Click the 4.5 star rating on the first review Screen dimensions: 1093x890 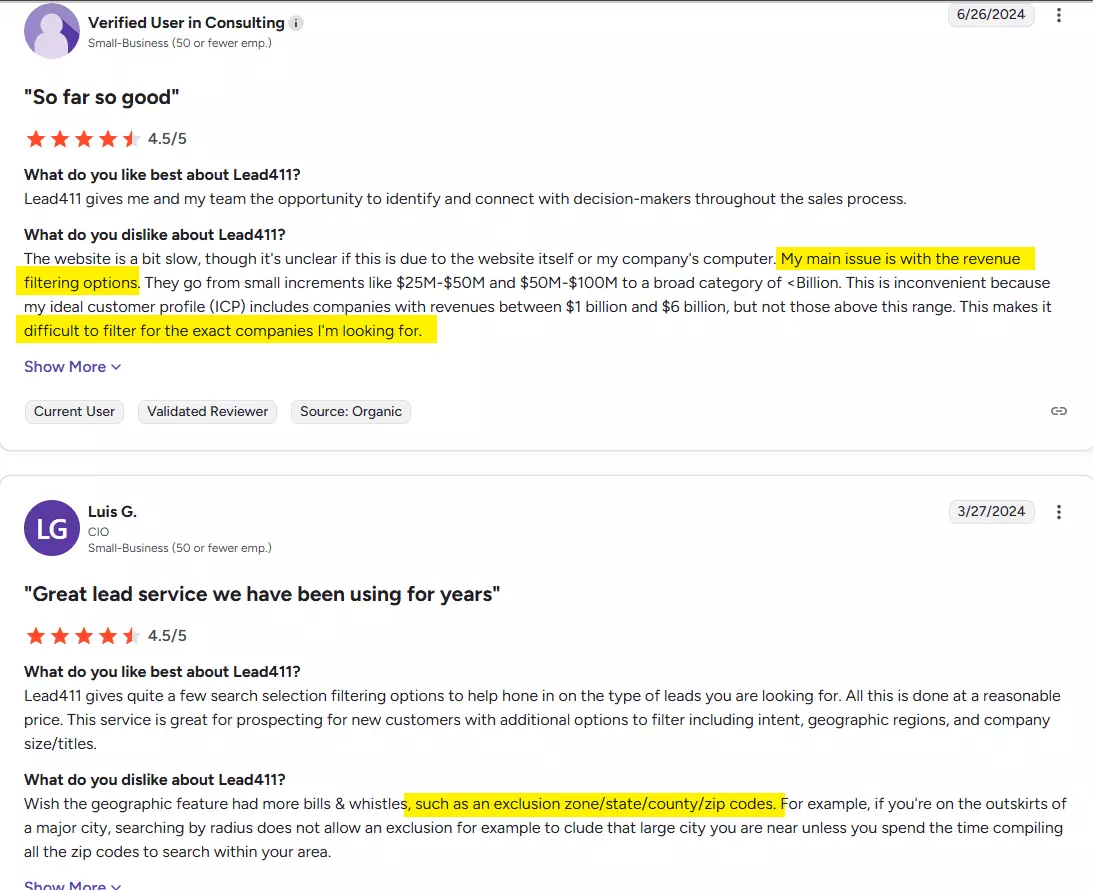point(83,139)
